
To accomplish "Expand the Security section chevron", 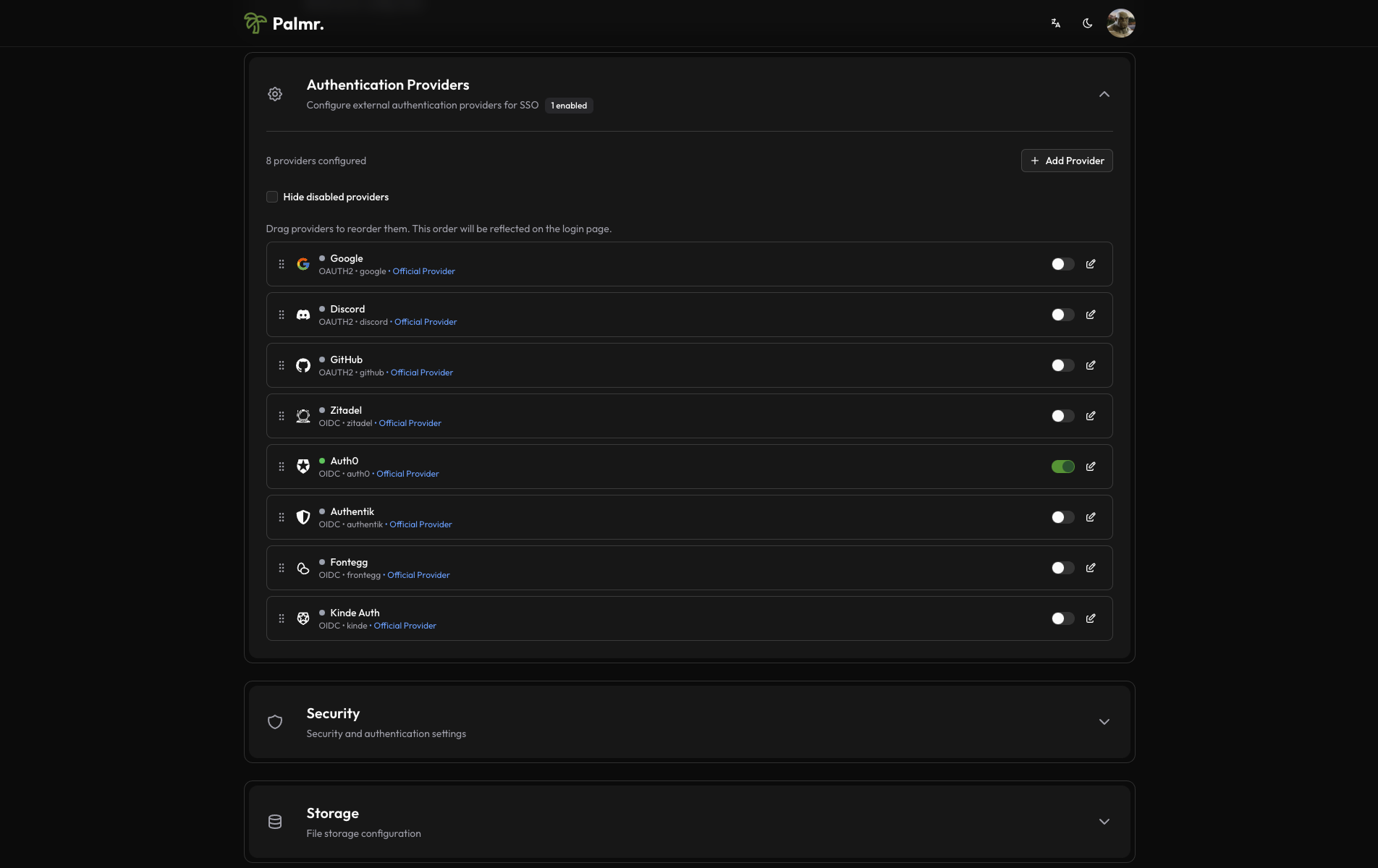I will pyautogui.click(x=1104, y=722).
